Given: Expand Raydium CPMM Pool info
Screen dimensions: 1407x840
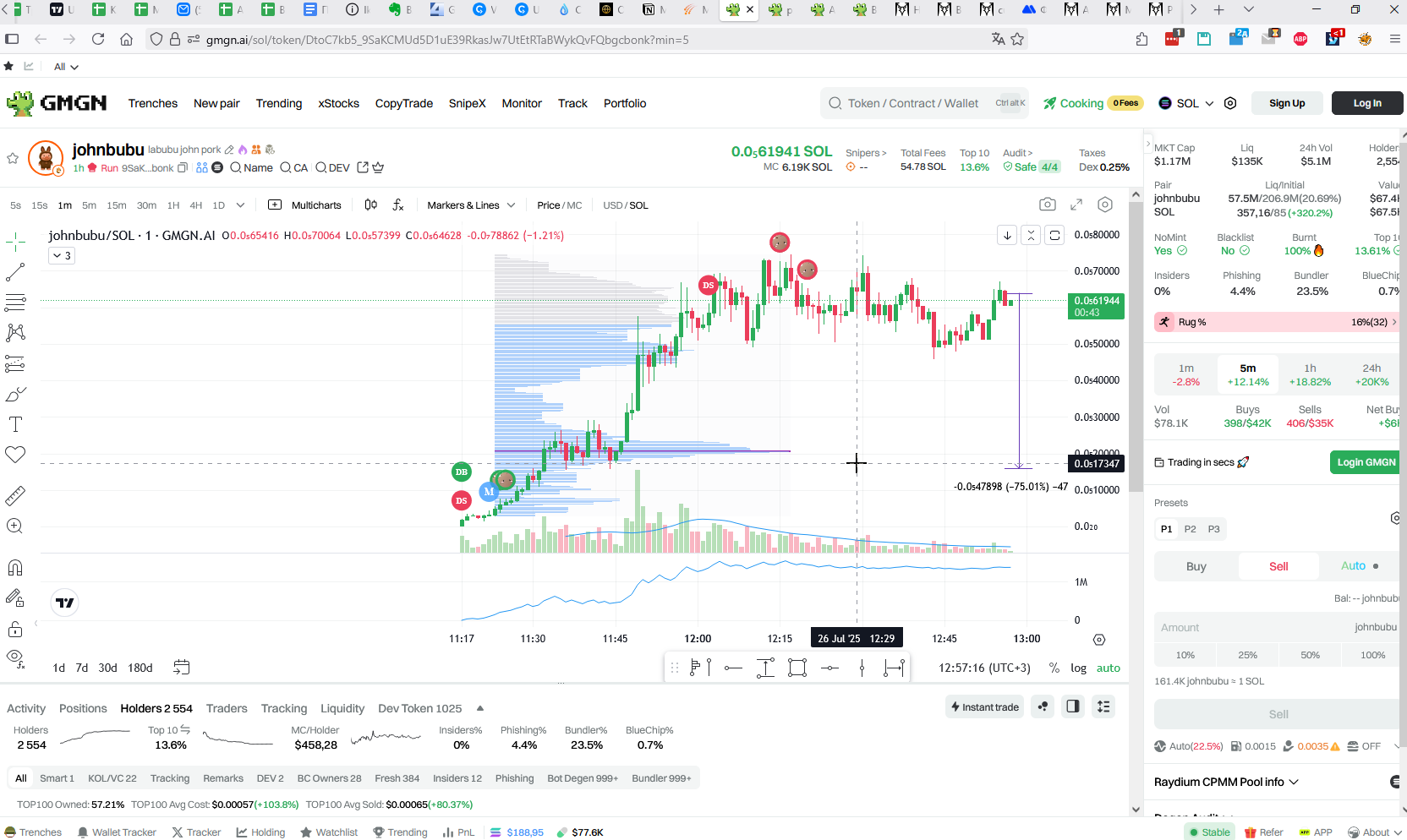Looking at the screenshot, I should (1226, 782).
